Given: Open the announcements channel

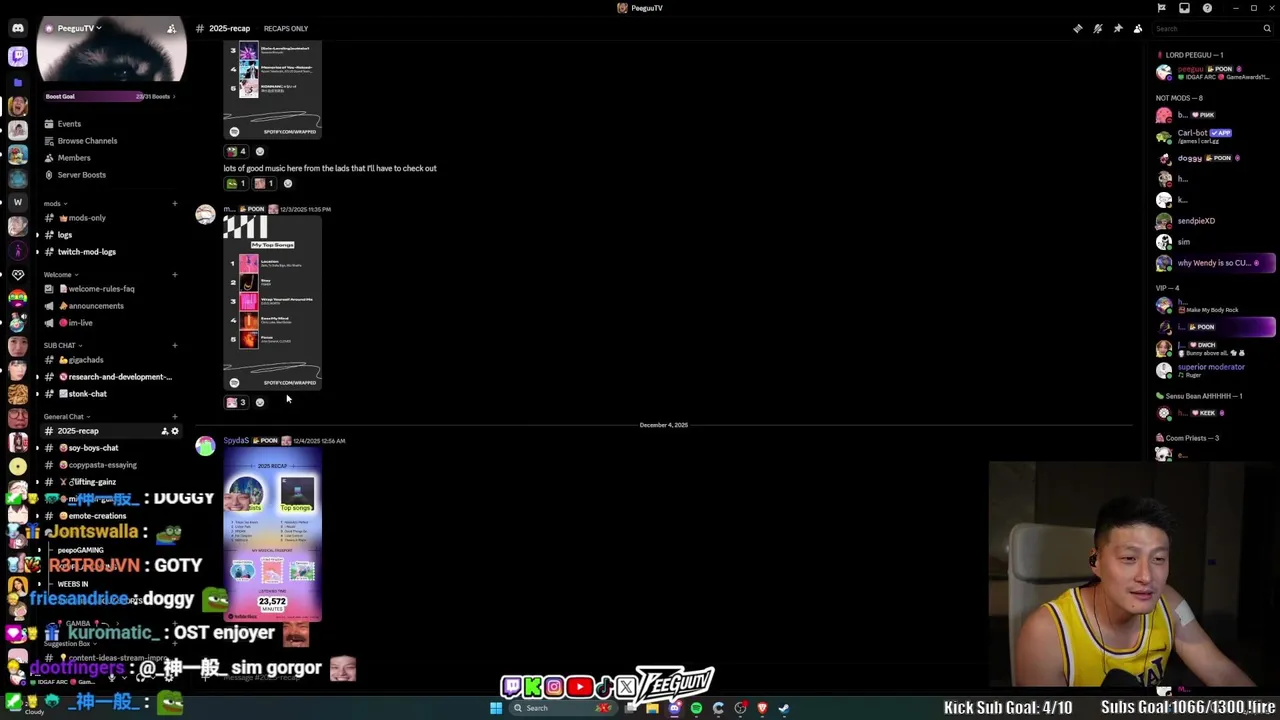Looking at the screenshot, I should [95, 306].
